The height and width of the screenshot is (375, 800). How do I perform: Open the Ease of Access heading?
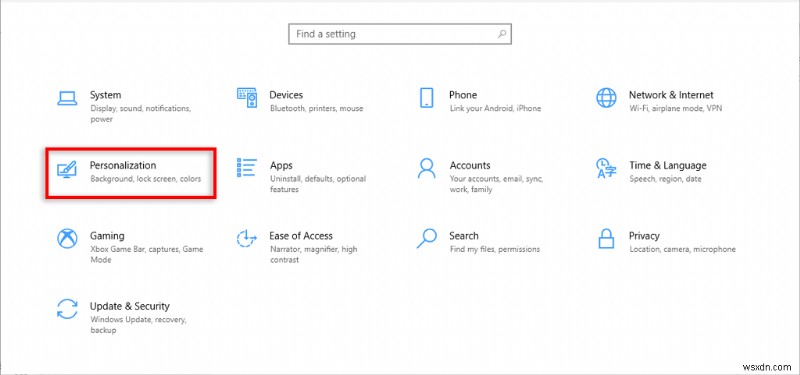click(x=301, y=236)
